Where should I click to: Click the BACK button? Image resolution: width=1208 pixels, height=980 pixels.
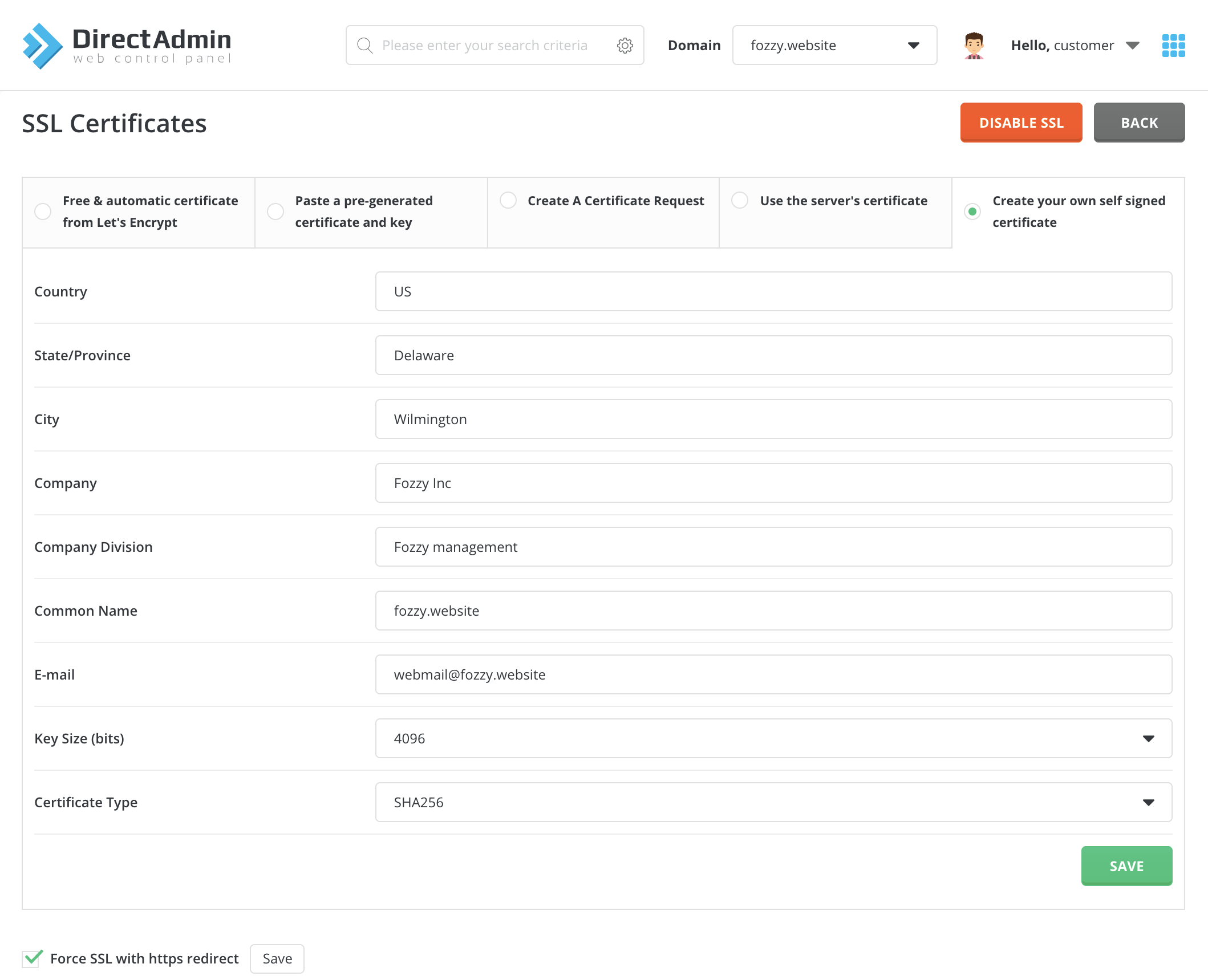point(1139,123)
